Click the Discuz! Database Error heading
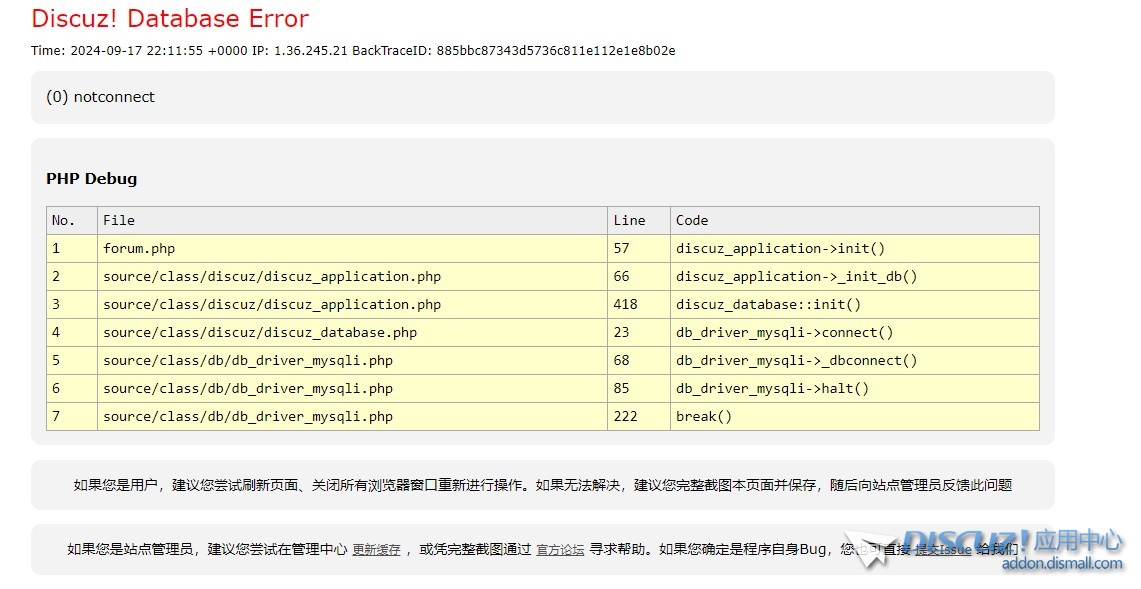Image resolution: width=1141 pixels, height=589 pixels. click(x=170, y=18)
